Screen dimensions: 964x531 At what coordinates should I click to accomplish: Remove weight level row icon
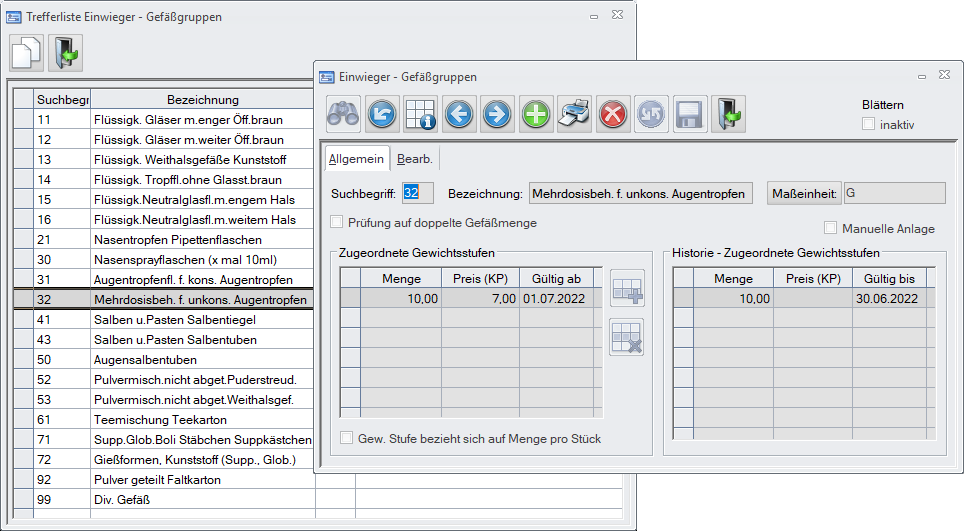coord(627,337)
